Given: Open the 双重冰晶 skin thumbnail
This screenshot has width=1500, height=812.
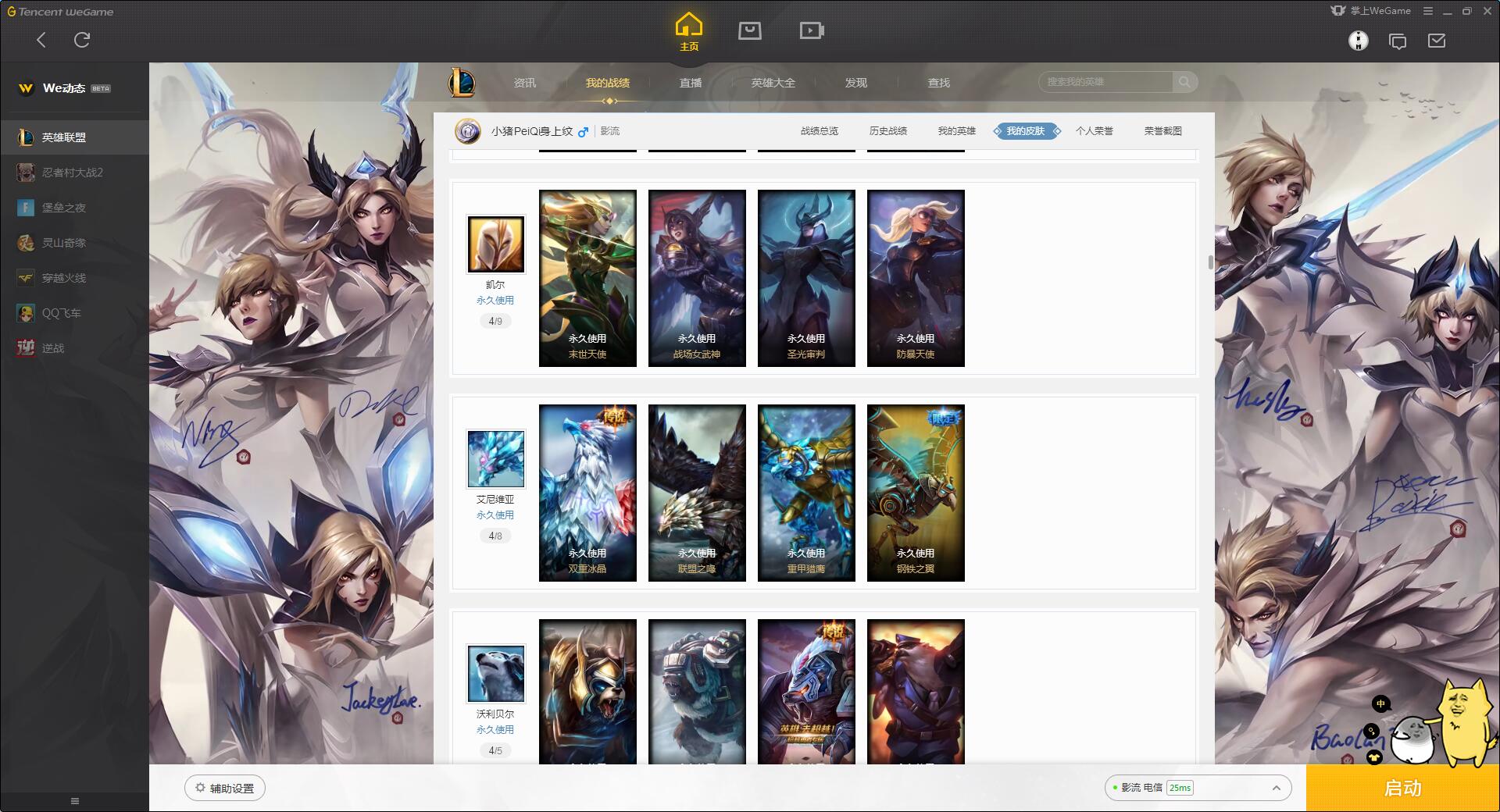Looking at the screenshot, I should (587, 493).
